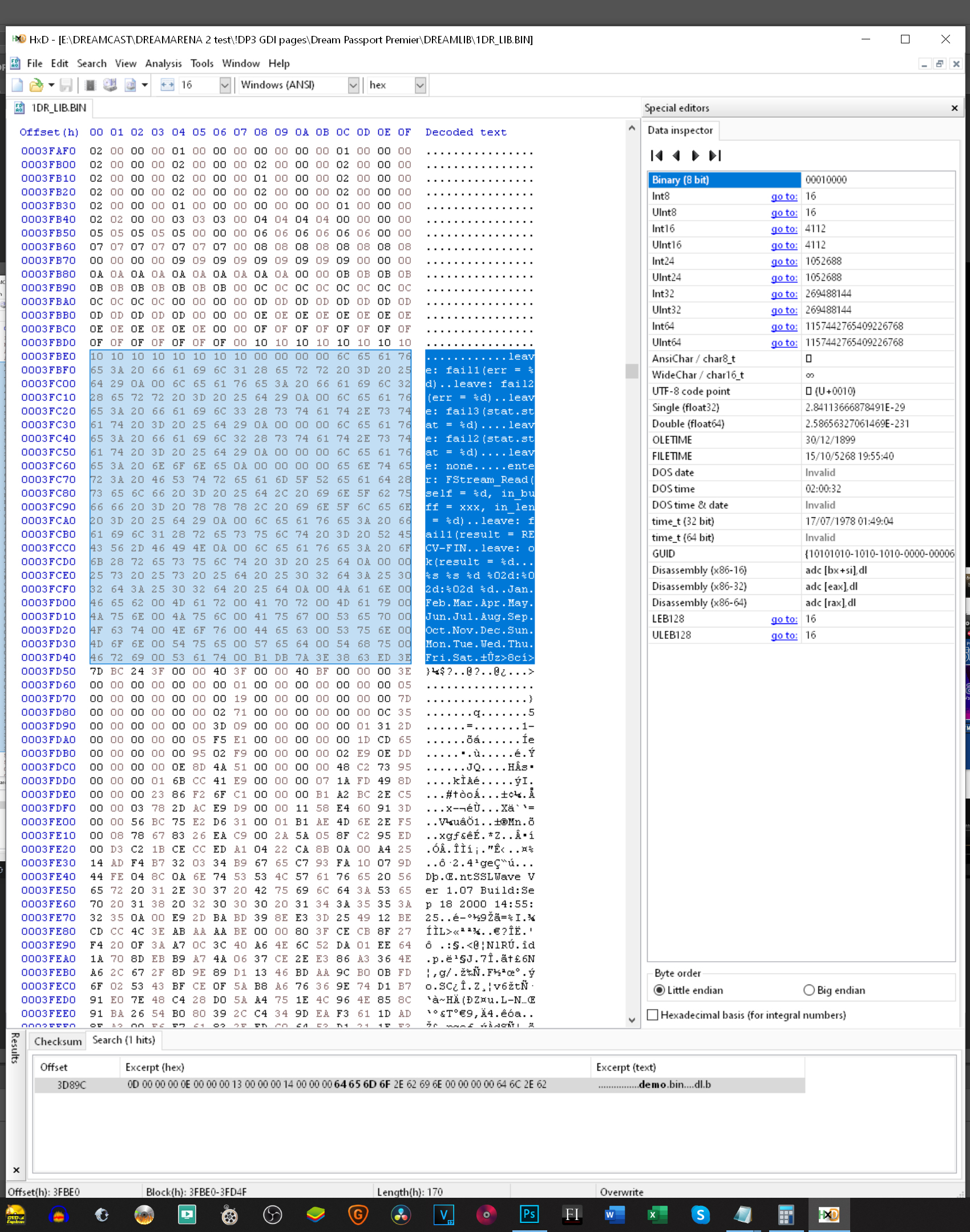Click go to link for Int8

[x=784, y=196]
